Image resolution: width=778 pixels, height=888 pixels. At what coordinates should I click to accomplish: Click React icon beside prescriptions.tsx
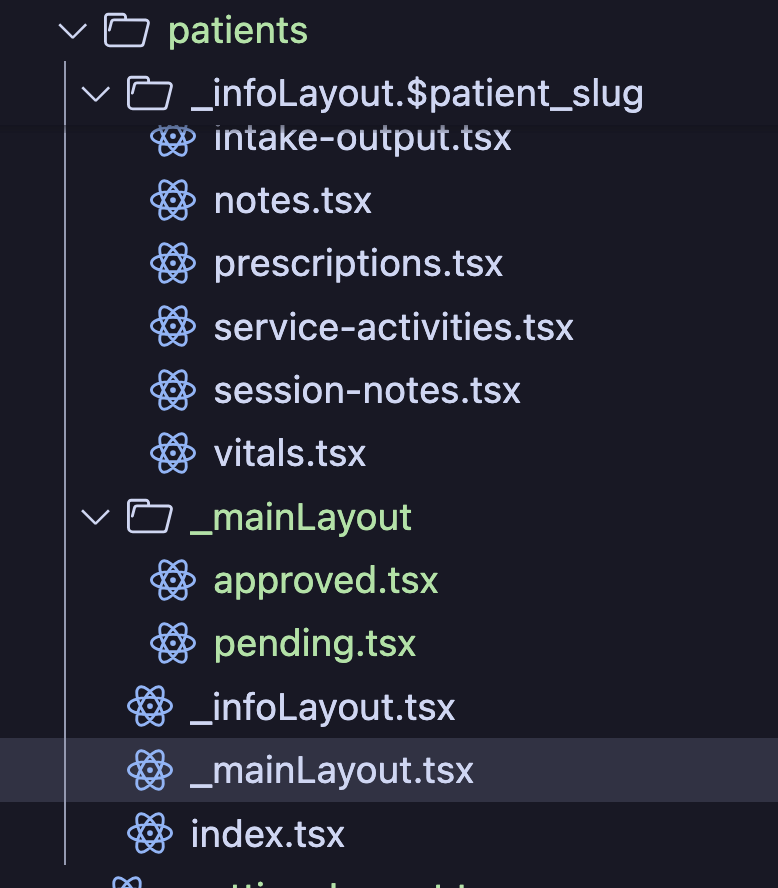(x=173, y=263)
